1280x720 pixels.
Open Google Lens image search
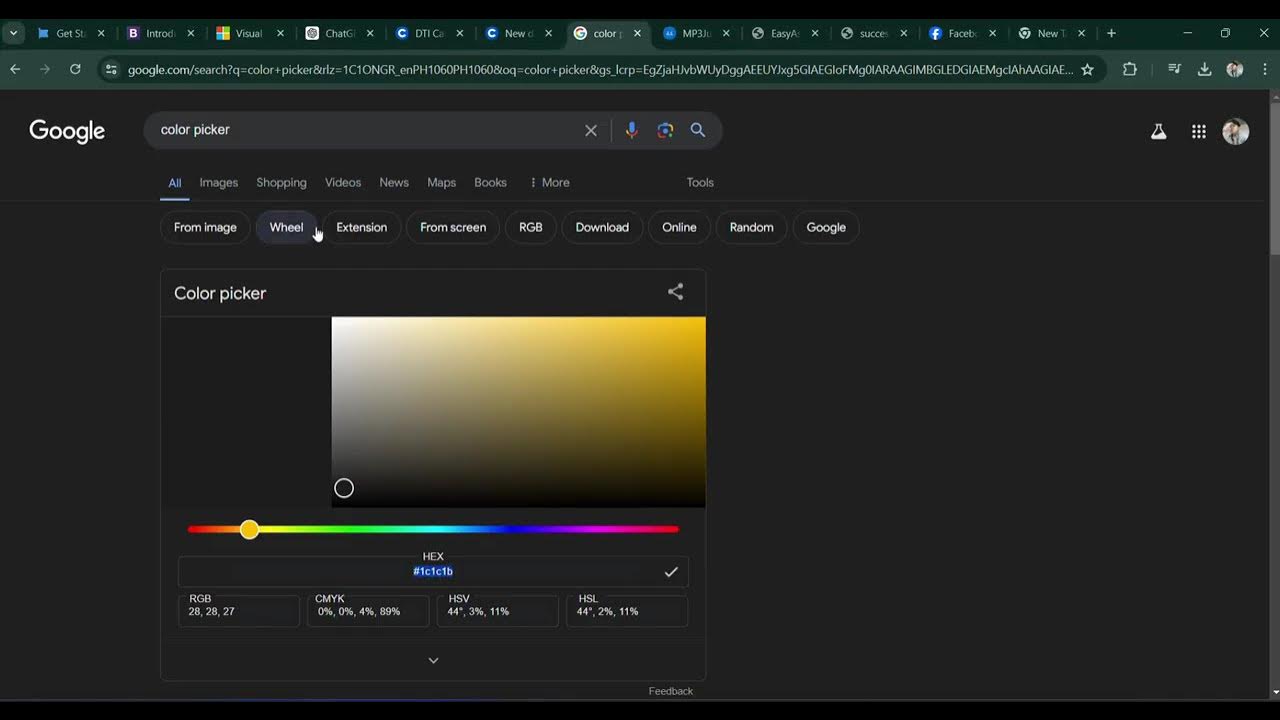tap(665, 130)
